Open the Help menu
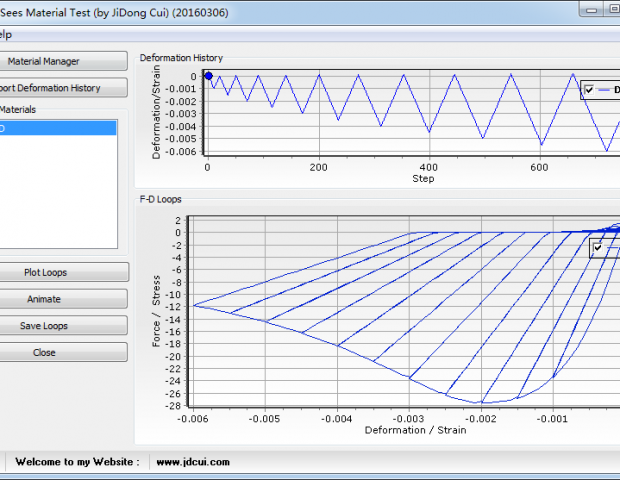The width and height of the screenshot is (620, 480). tap(5, 35)
